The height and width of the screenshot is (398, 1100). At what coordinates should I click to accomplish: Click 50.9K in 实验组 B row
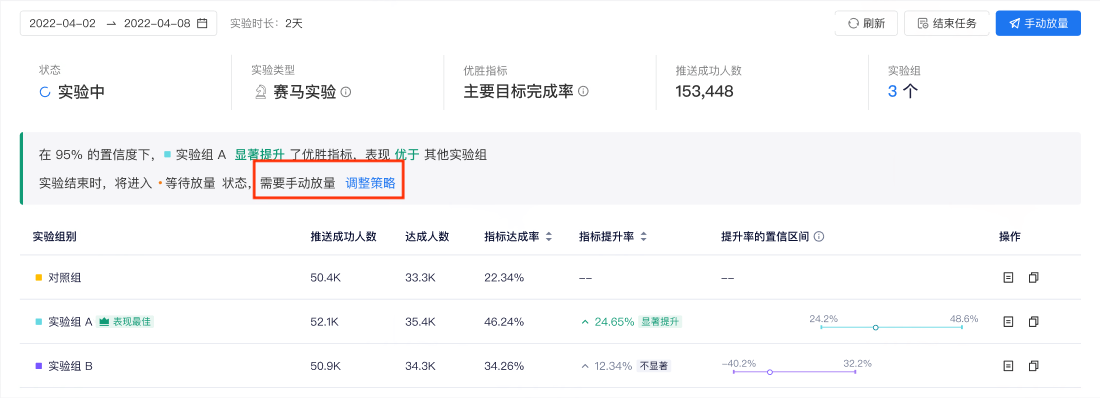[x=326, y=366]
